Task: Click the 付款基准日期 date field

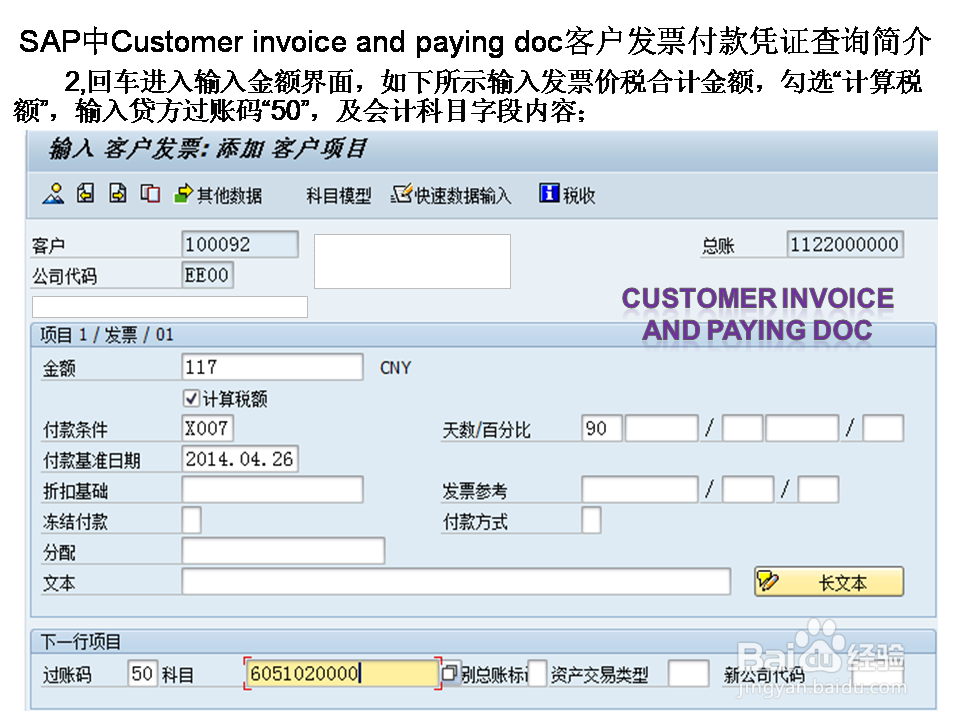Action: point(240,459)
